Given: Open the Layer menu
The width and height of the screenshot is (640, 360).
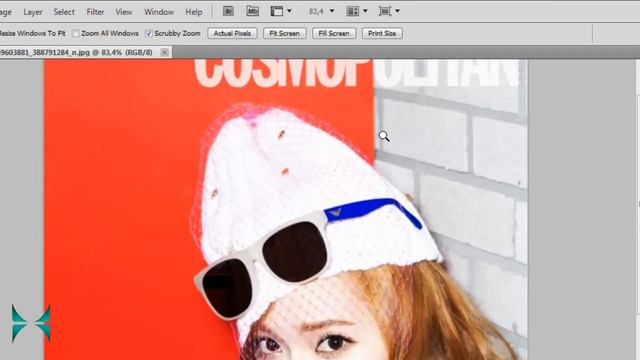Looking at the screenshot, I should (x=33, y=12).
